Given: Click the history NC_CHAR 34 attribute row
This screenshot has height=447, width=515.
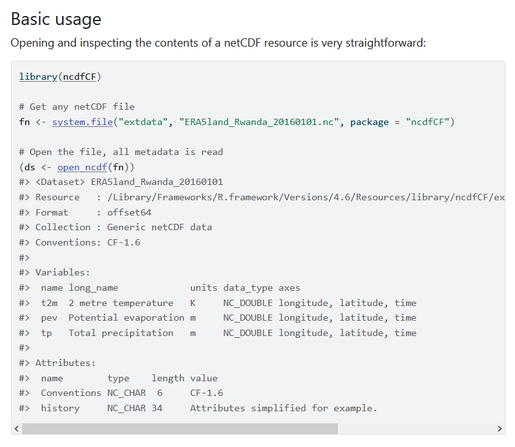Looking at the screenshot, I should [x=198, y=408].
